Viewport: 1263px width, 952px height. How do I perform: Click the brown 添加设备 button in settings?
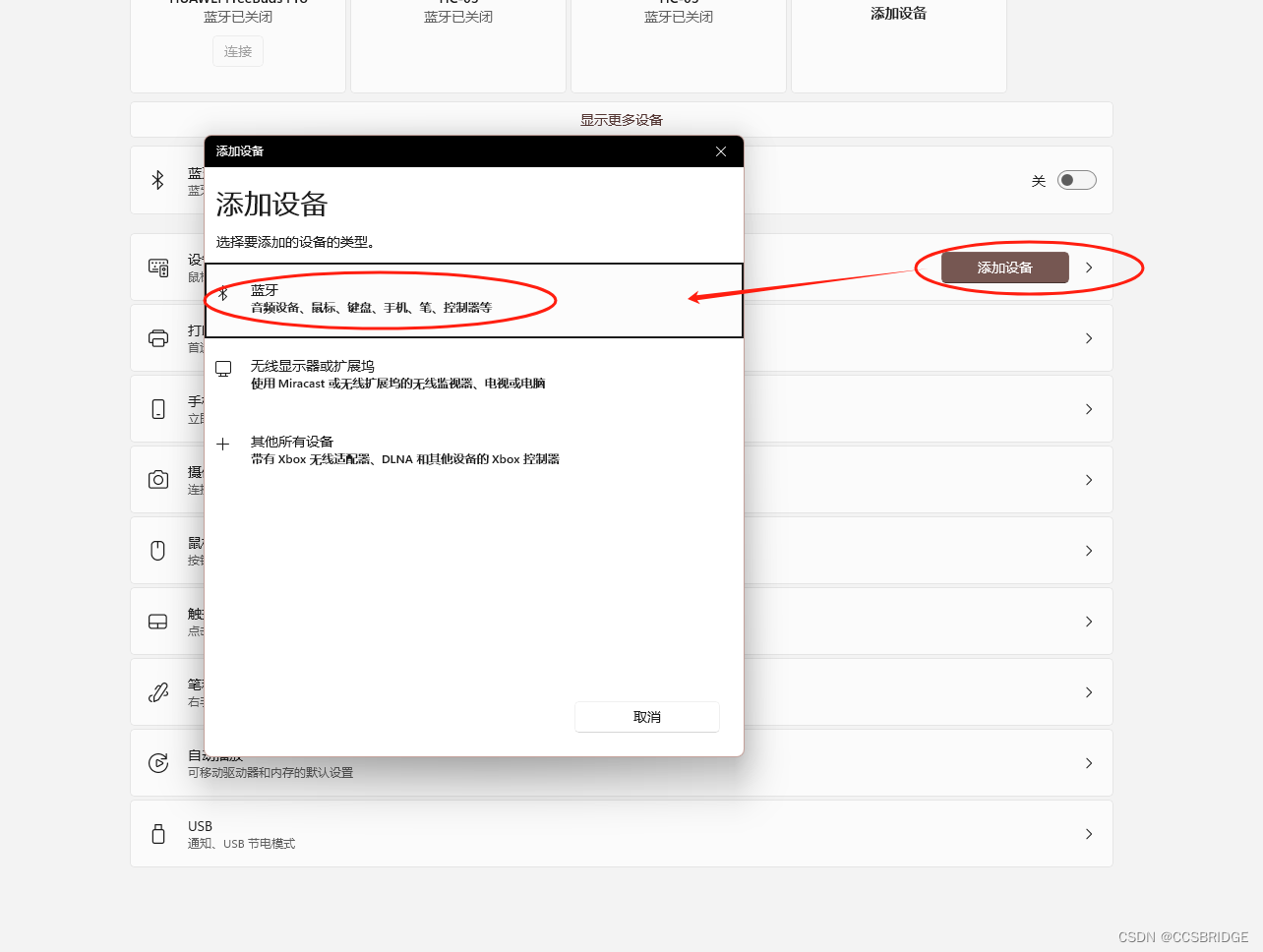(1005, 268)
